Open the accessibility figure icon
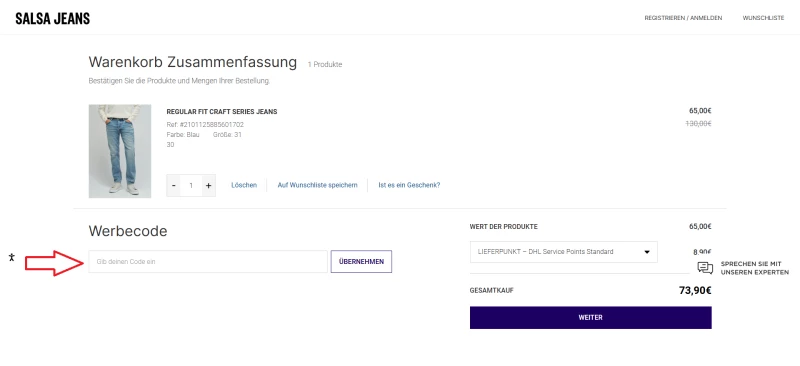800x366 pixels. coord(12,257)
